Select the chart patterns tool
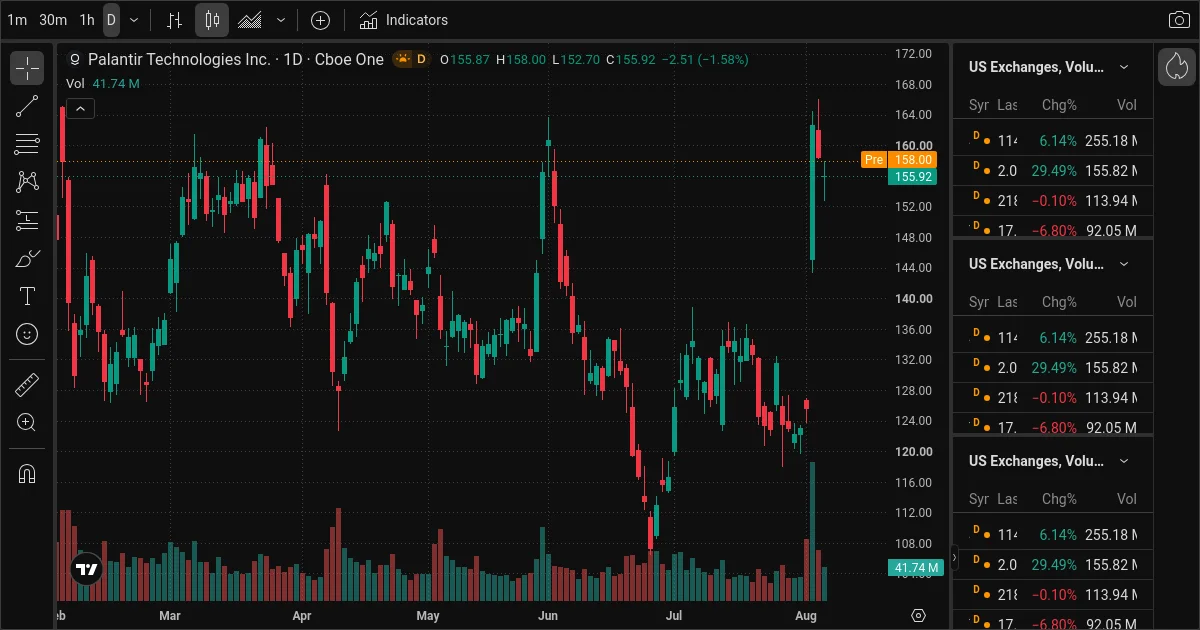This screenshot has width=1200, height=630. (27, 182)
